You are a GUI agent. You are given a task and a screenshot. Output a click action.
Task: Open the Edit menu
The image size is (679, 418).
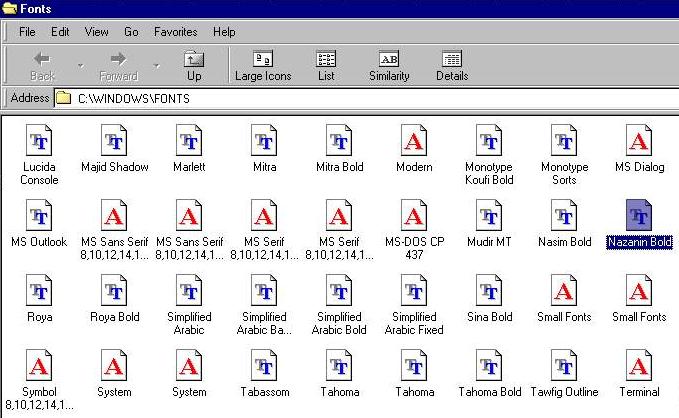click(x=60, y=32)
